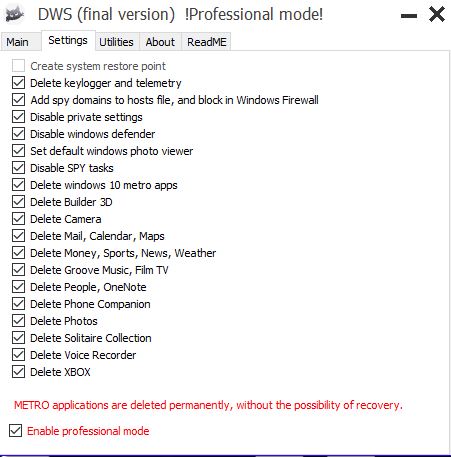
Task: Toggle Delete XBOX checkbox
Action: tap(18, 372)
